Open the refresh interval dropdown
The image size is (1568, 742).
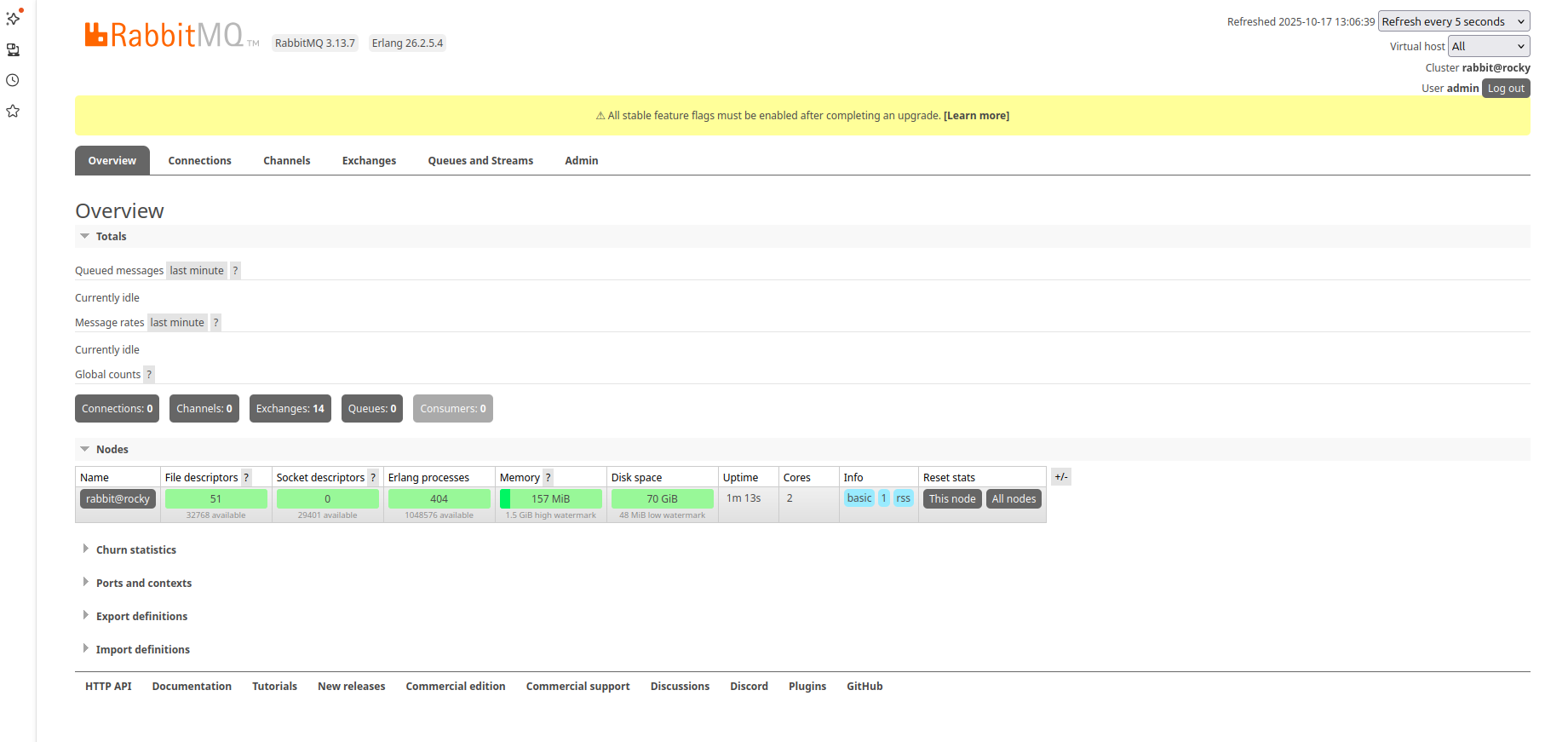click(1453, 21)
